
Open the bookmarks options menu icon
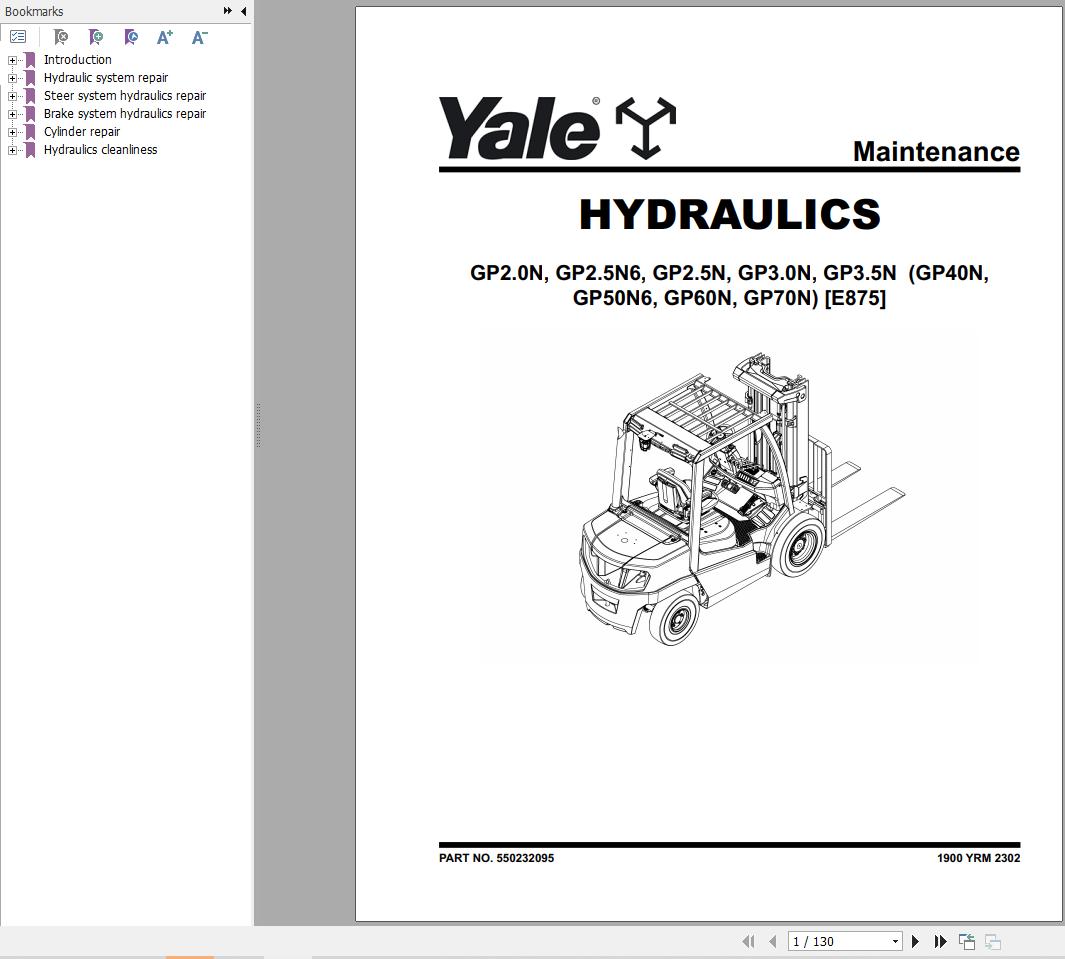tap(18, 37)
